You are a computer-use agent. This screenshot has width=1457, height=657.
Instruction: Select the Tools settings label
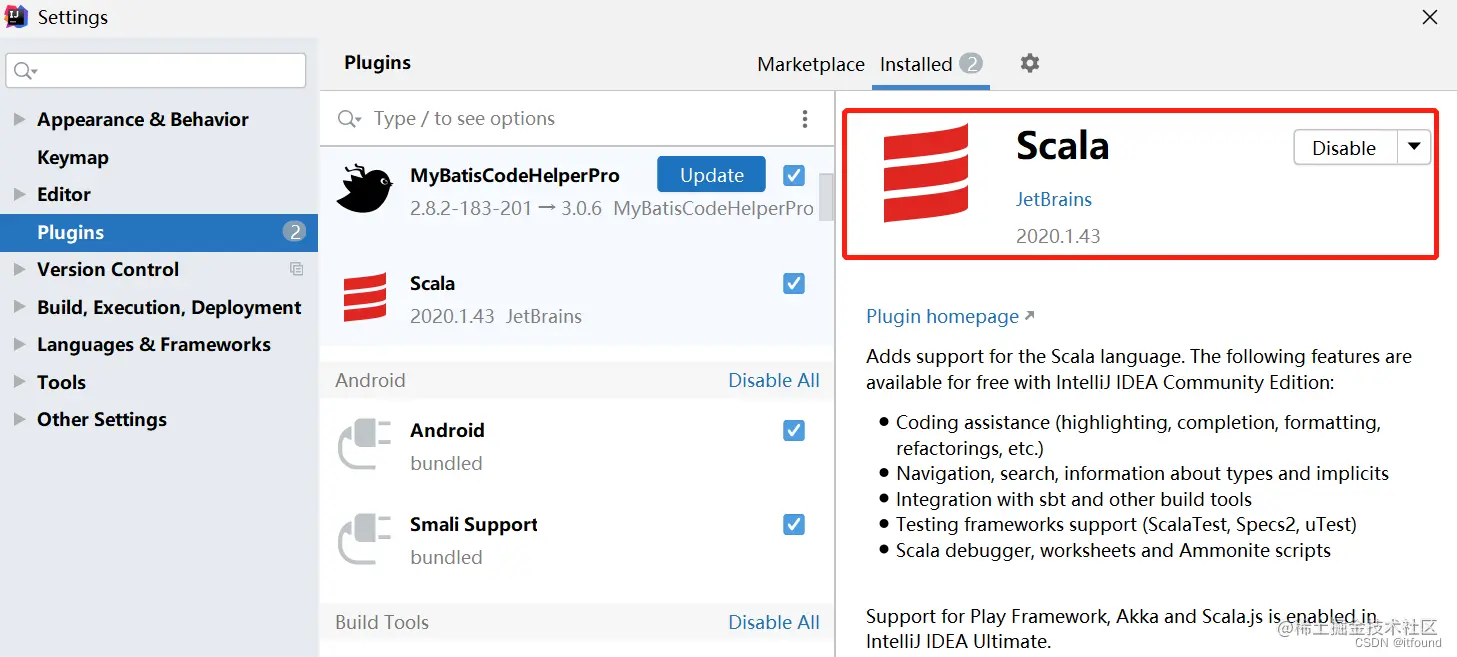(61, 382)
